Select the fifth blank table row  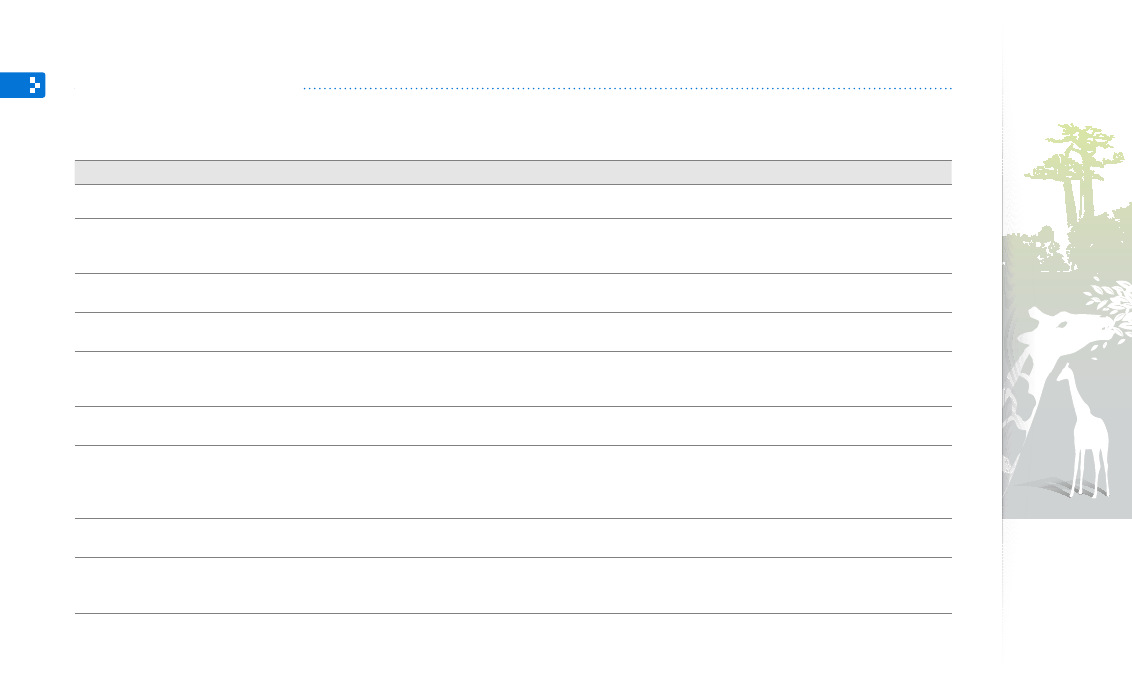[x=513, y=378]
